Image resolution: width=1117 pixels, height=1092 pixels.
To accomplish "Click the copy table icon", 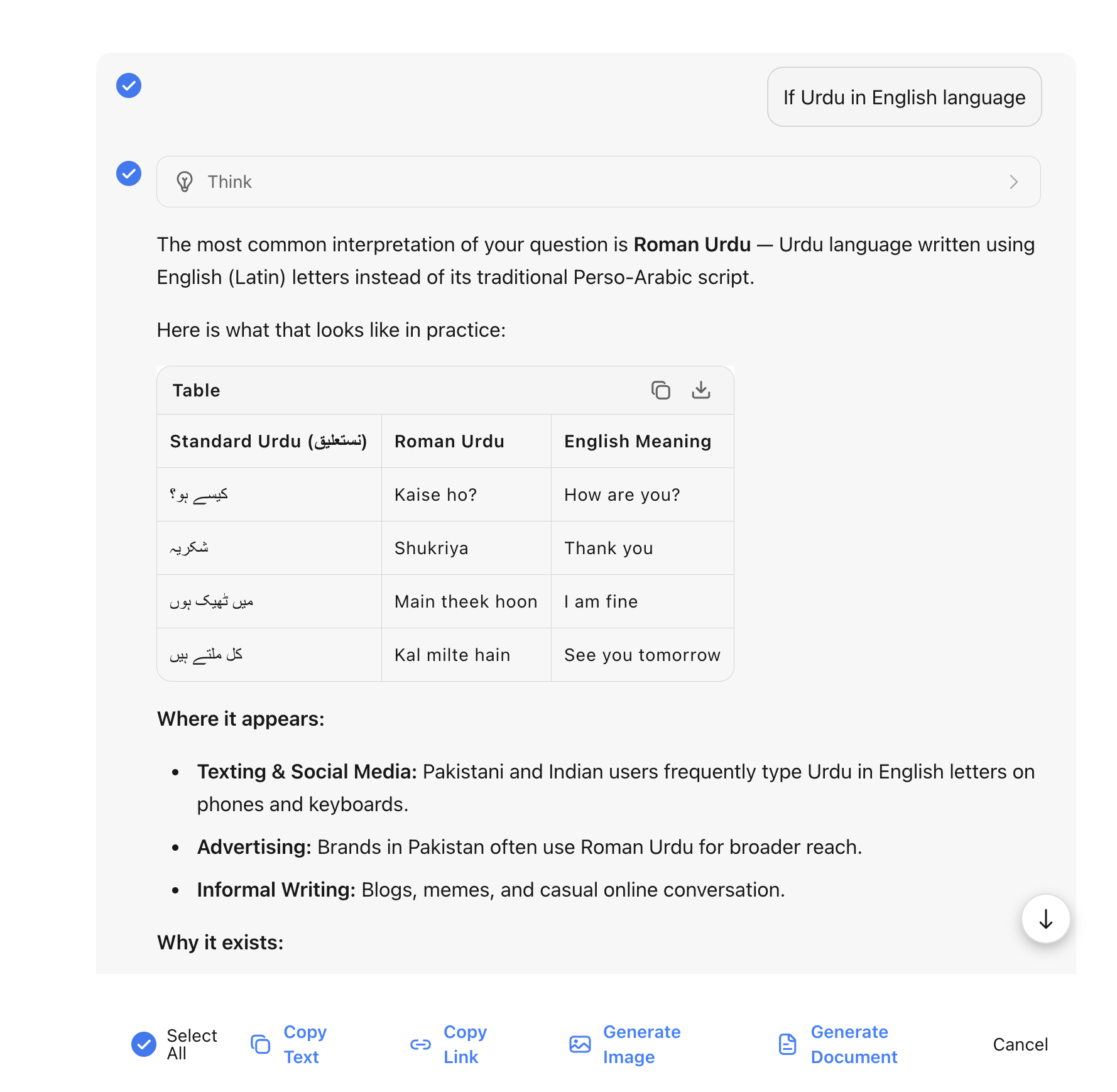I will pos(660,390).
